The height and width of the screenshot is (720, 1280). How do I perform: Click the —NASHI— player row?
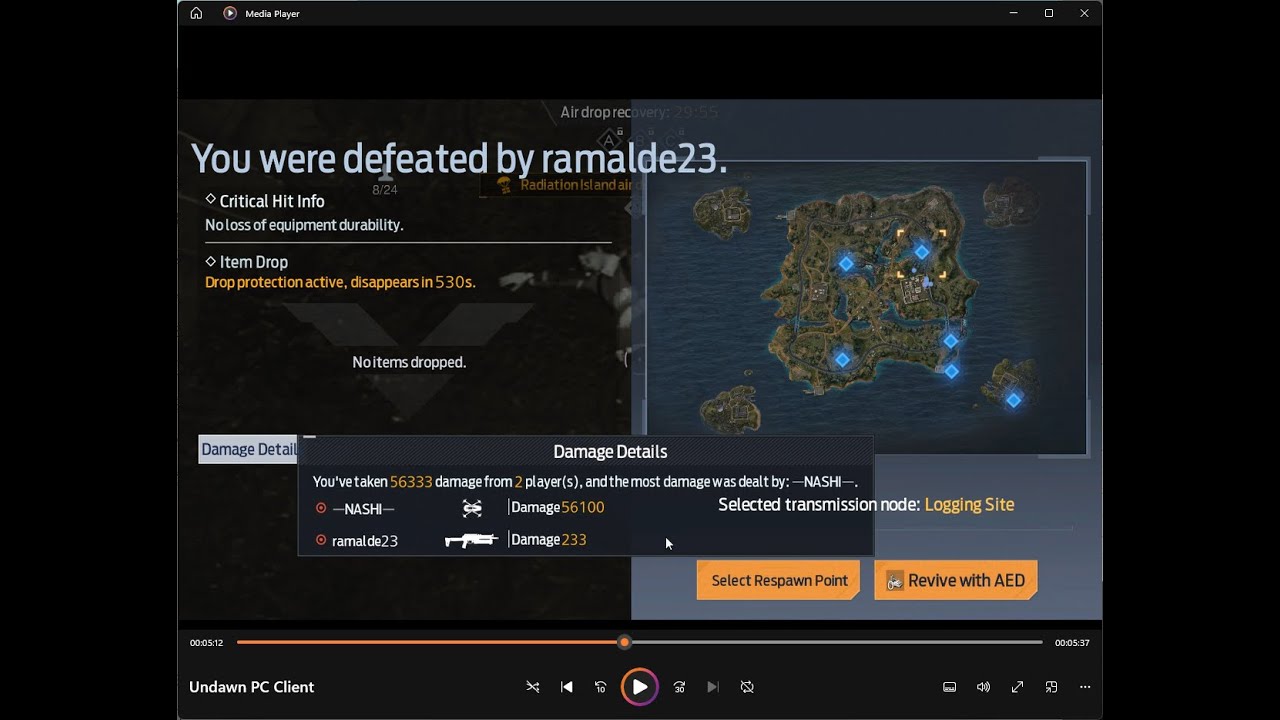pos(585,508)
